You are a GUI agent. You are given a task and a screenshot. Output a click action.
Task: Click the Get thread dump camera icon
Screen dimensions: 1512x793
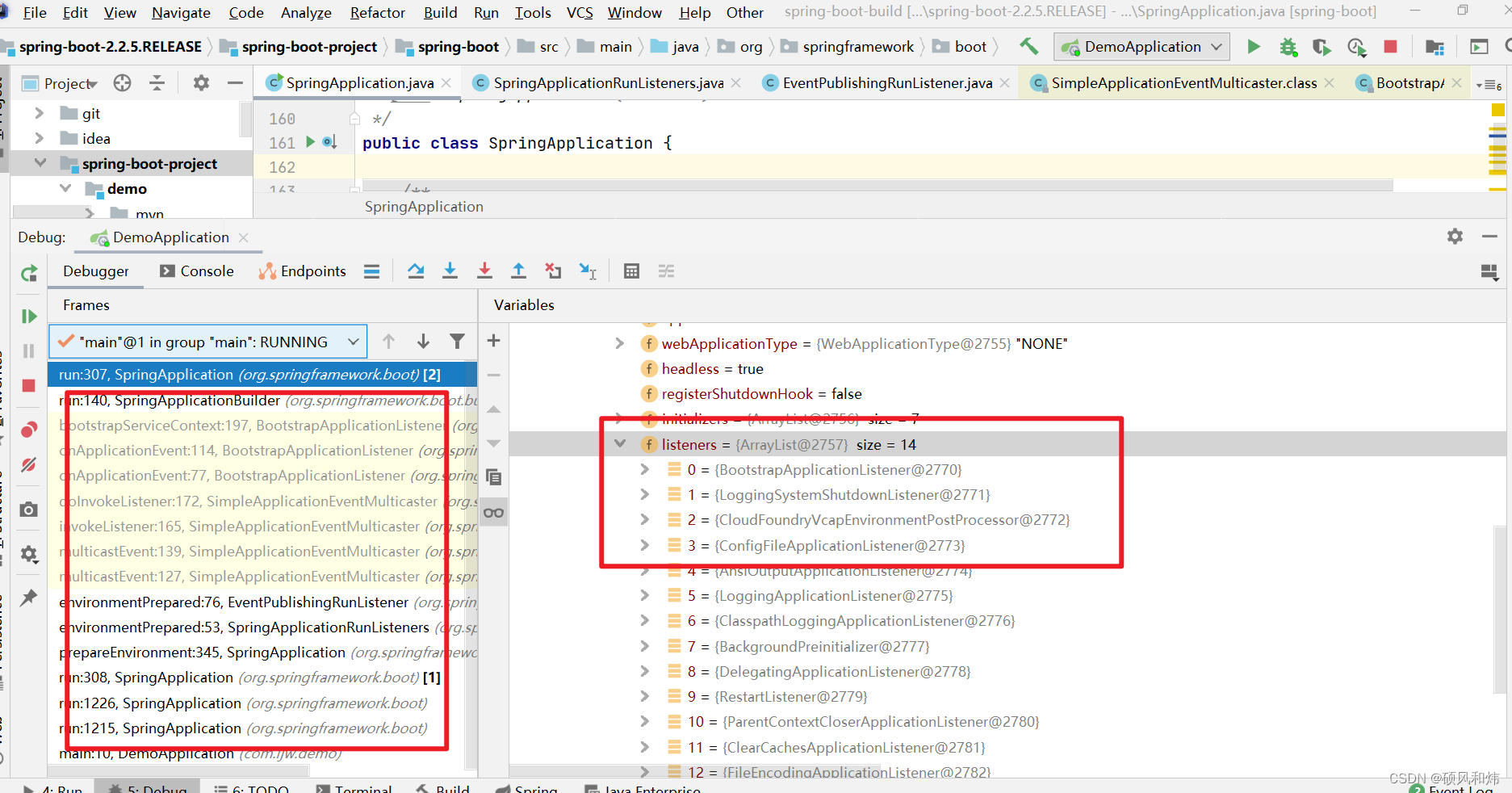point(29,509)
